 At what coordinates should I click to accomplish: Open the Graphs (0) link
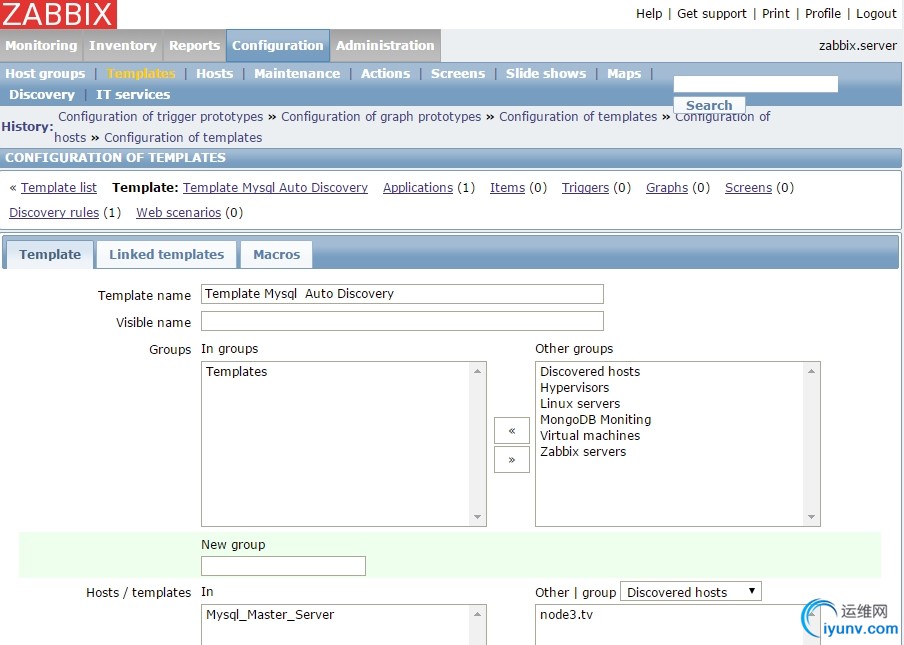[x=667, y=188]
